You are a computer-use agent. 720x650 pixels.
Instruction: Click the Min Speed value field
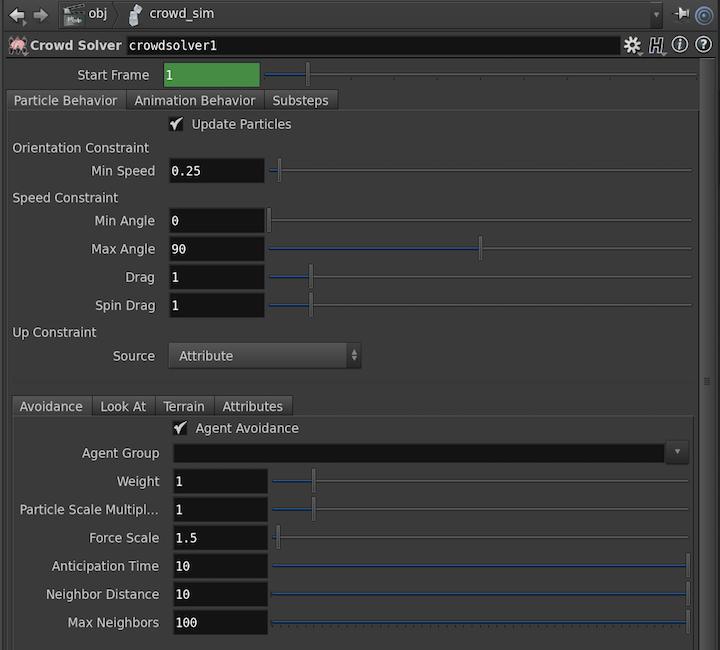coord(216,171)
